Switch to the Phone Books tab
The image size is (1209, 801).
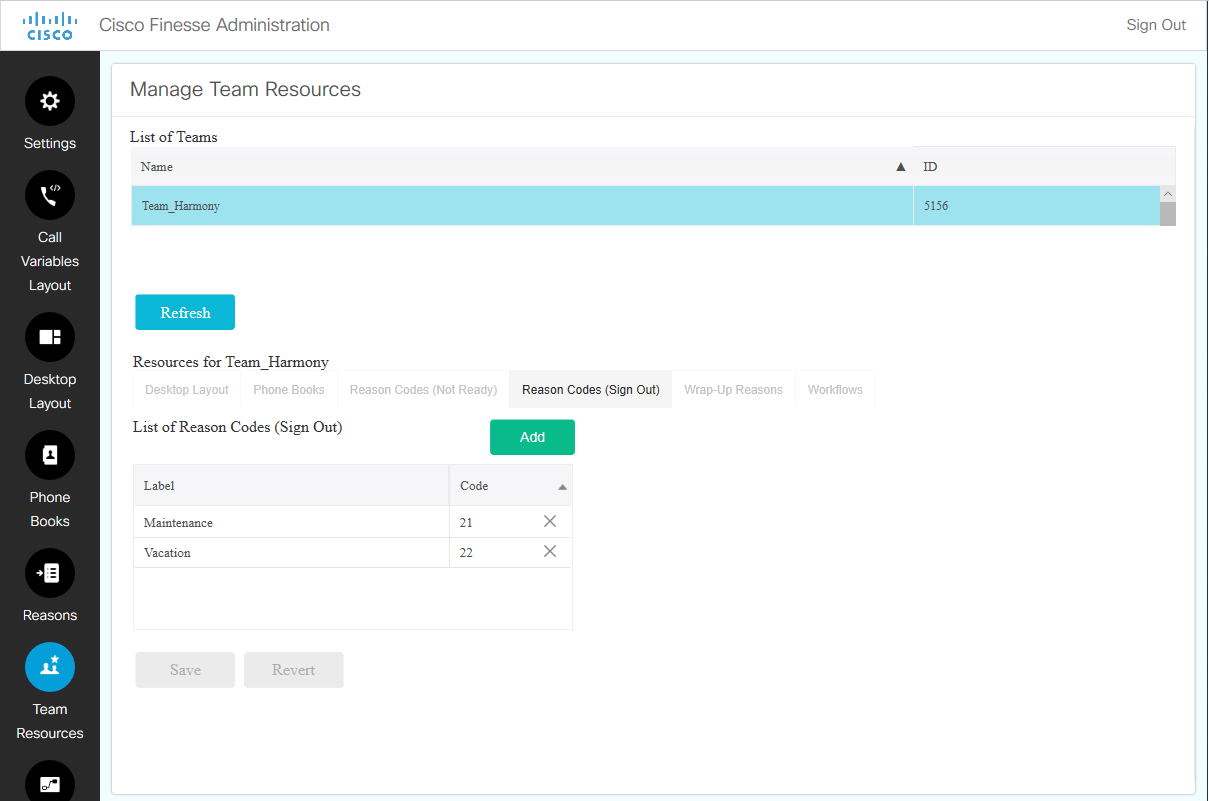point(289,390)
